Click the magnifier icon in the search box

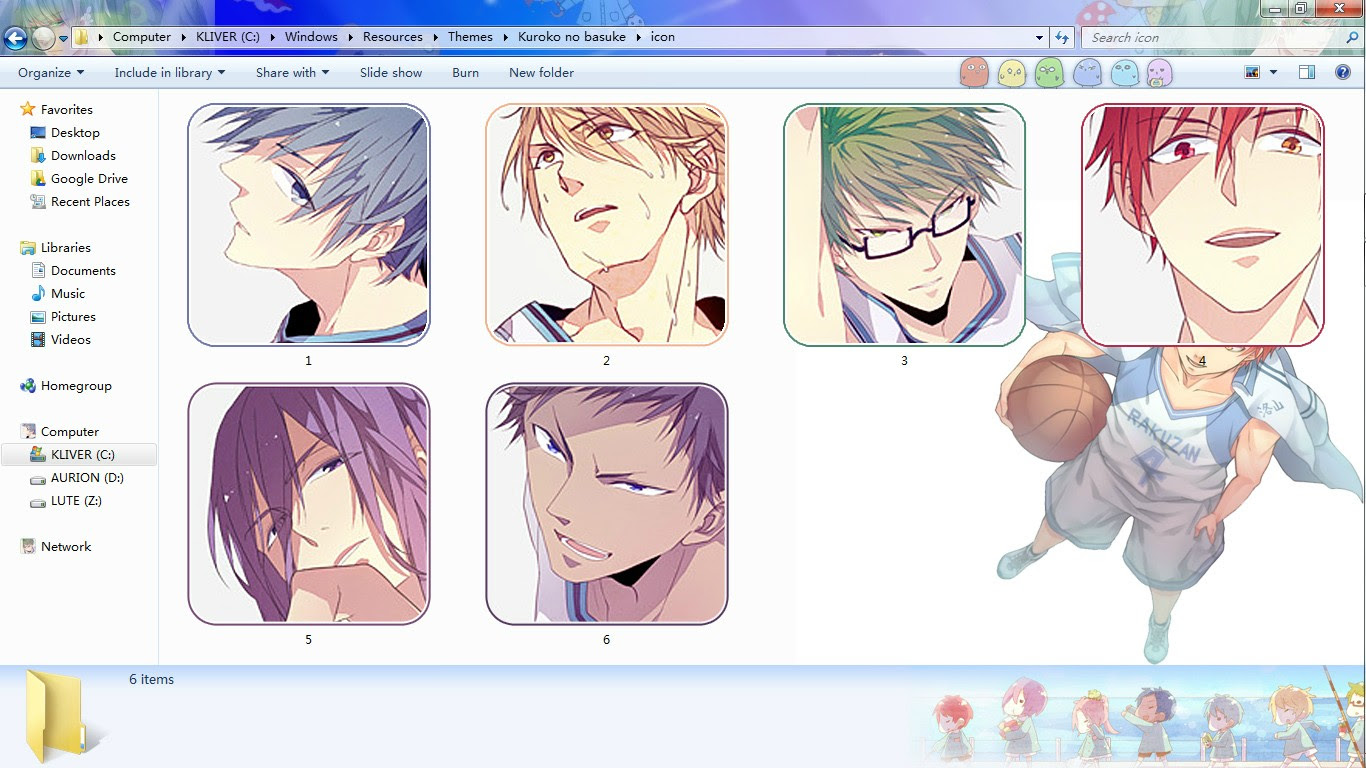tap(1352, 37)
